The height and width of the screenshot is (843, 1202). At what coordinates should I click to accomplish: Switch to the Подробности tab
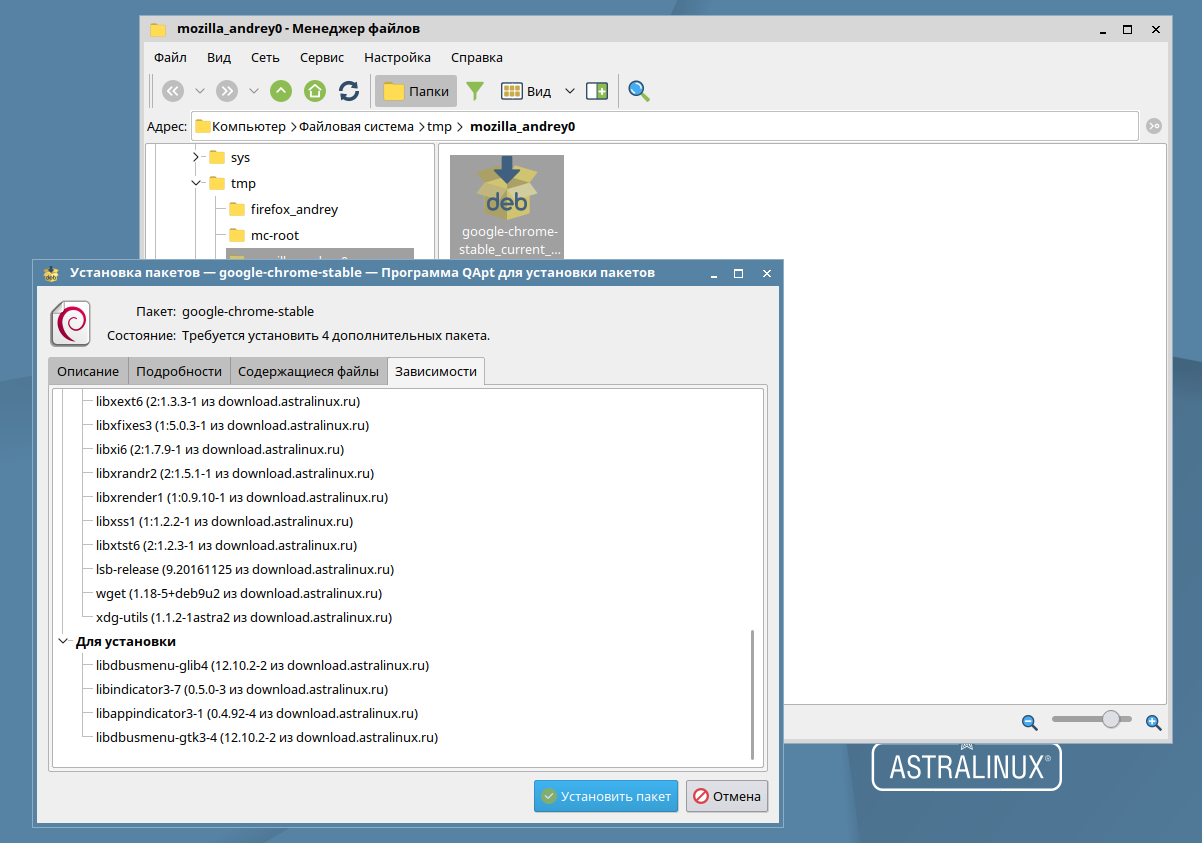click(179, 371)
